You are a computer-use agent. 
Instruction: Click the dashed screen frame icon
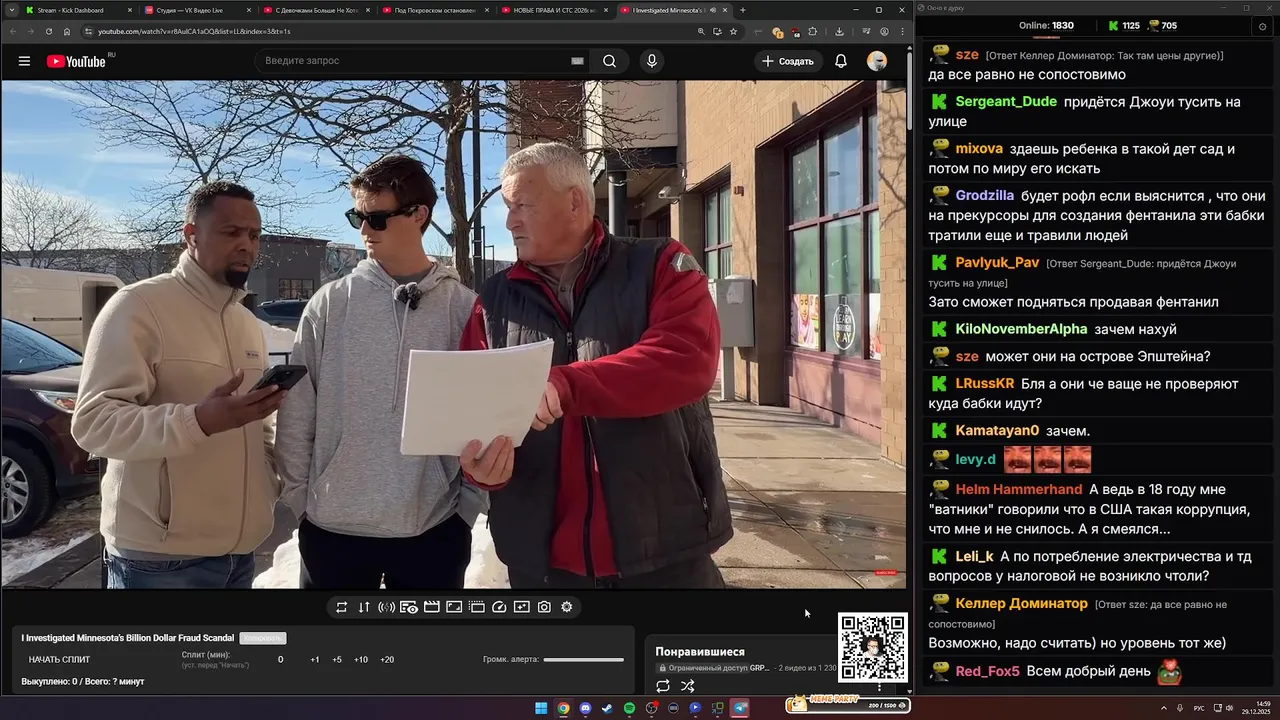(477, 607)
